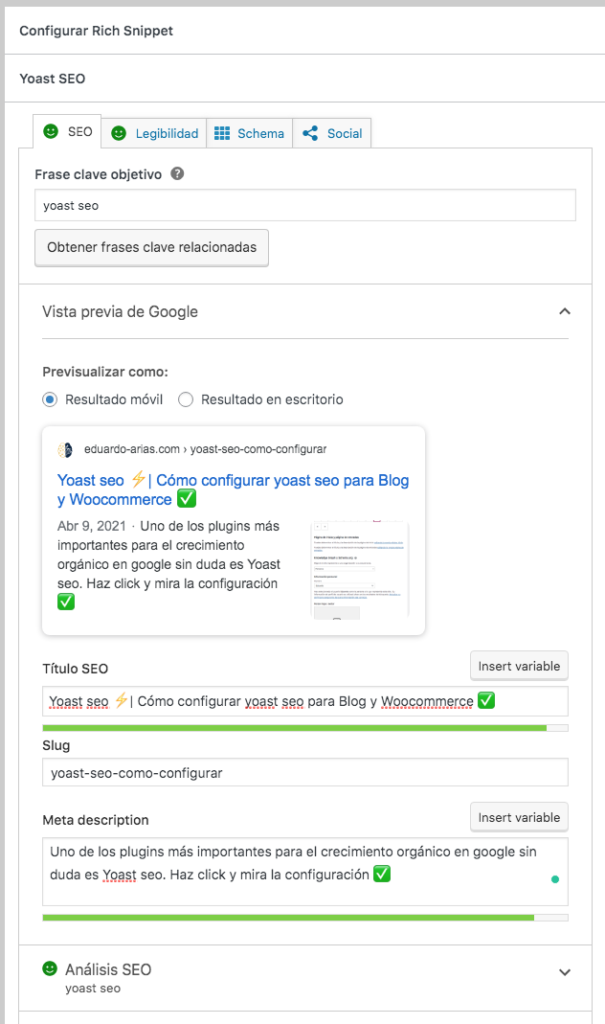
Task: Switch to the Legibilidad tab
Action: pyautogui.click(x=154, y=133)
